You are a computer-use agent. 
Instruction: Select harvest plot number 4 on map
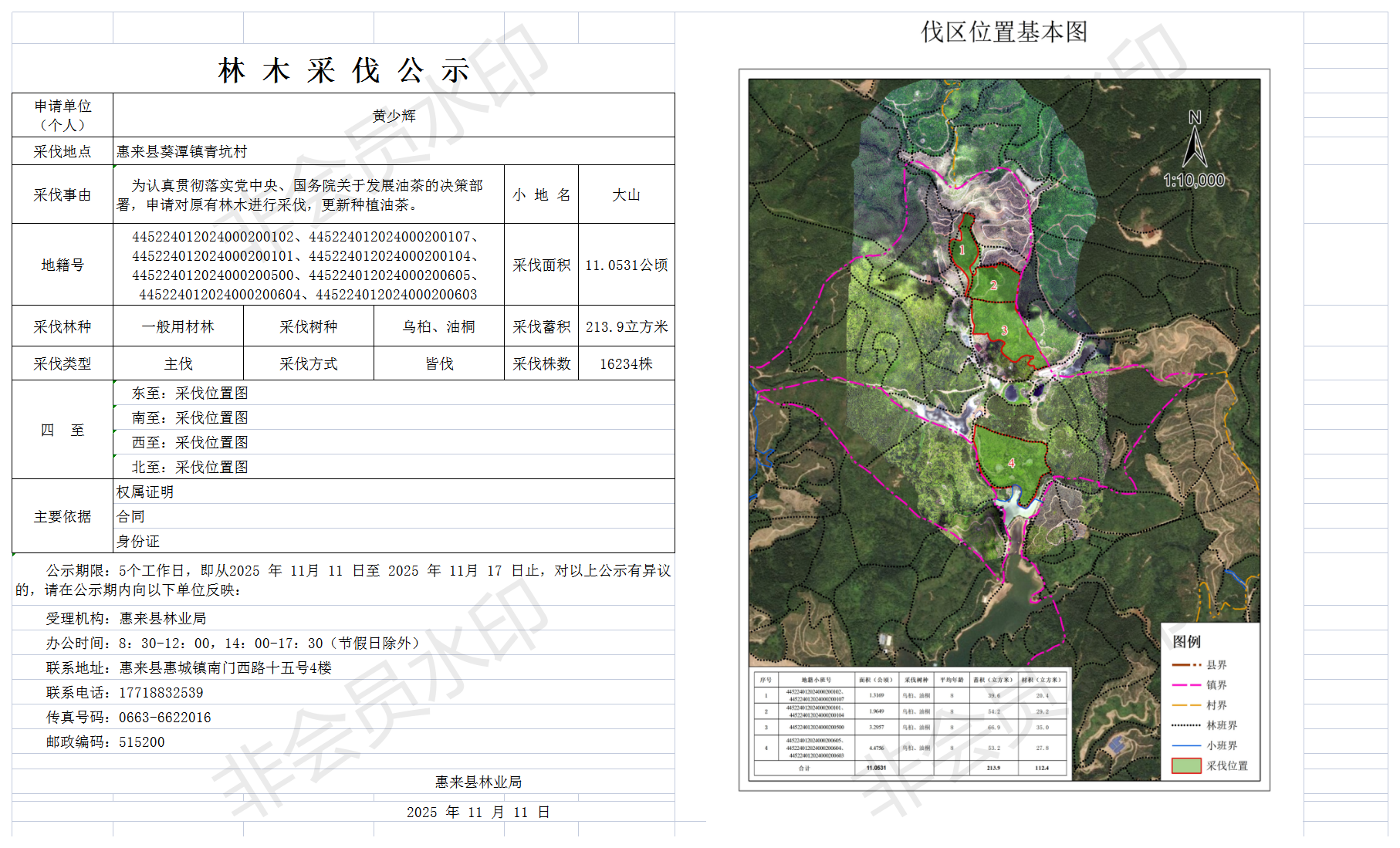[x=1011, y=462]
